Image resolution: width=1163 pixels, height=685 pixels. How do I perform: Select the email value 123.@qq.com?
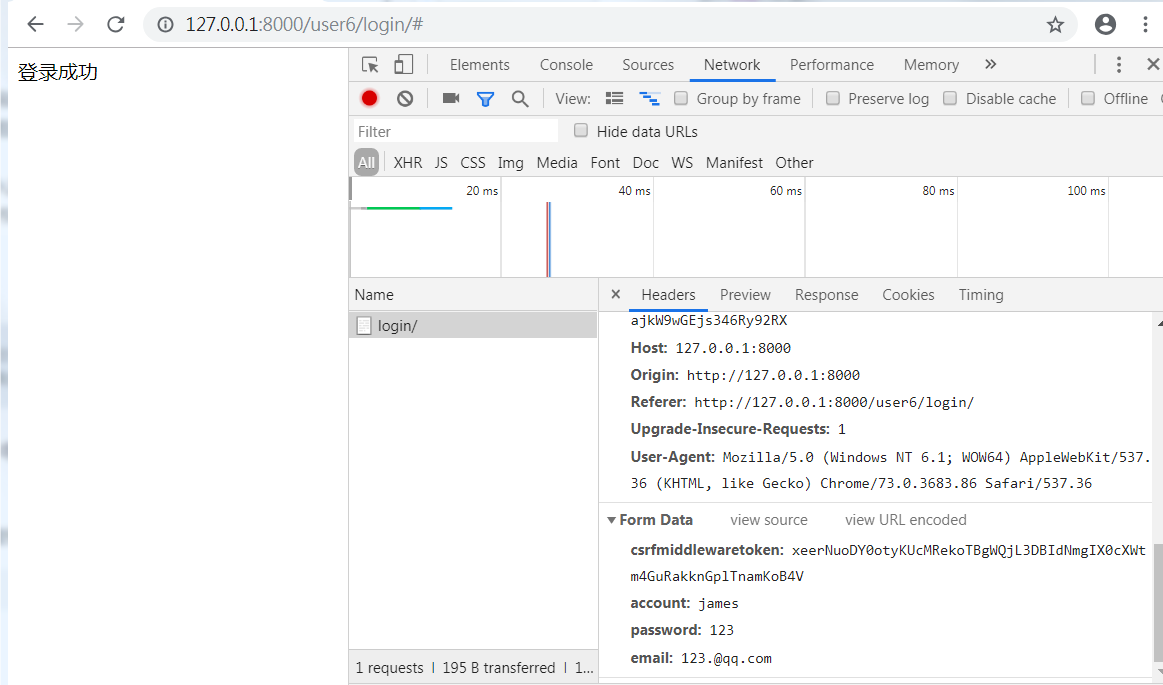coord(726,658)
